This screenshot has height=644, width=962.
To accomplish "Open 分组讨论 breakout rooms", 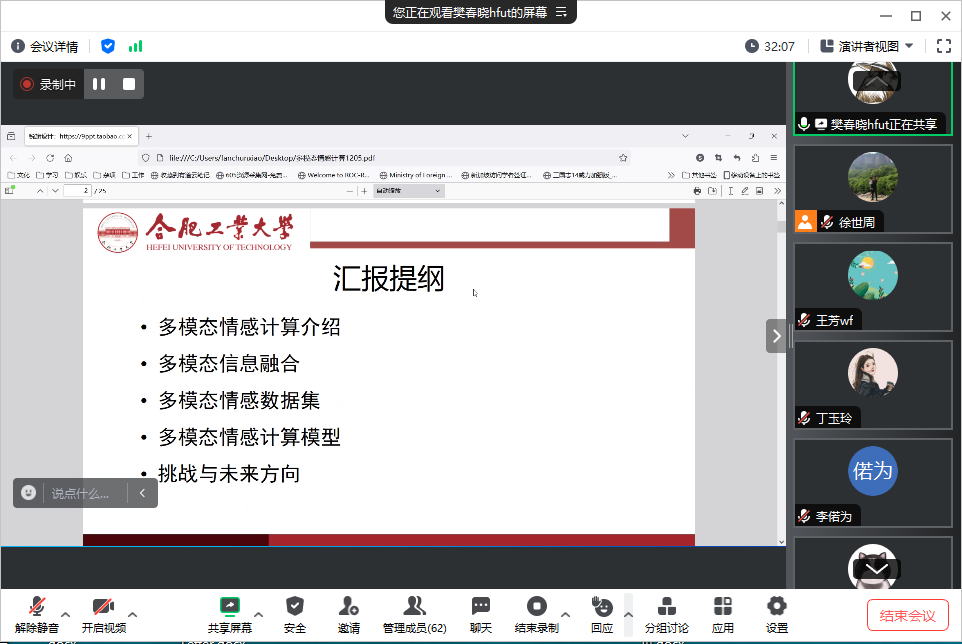I will (666, 606).
